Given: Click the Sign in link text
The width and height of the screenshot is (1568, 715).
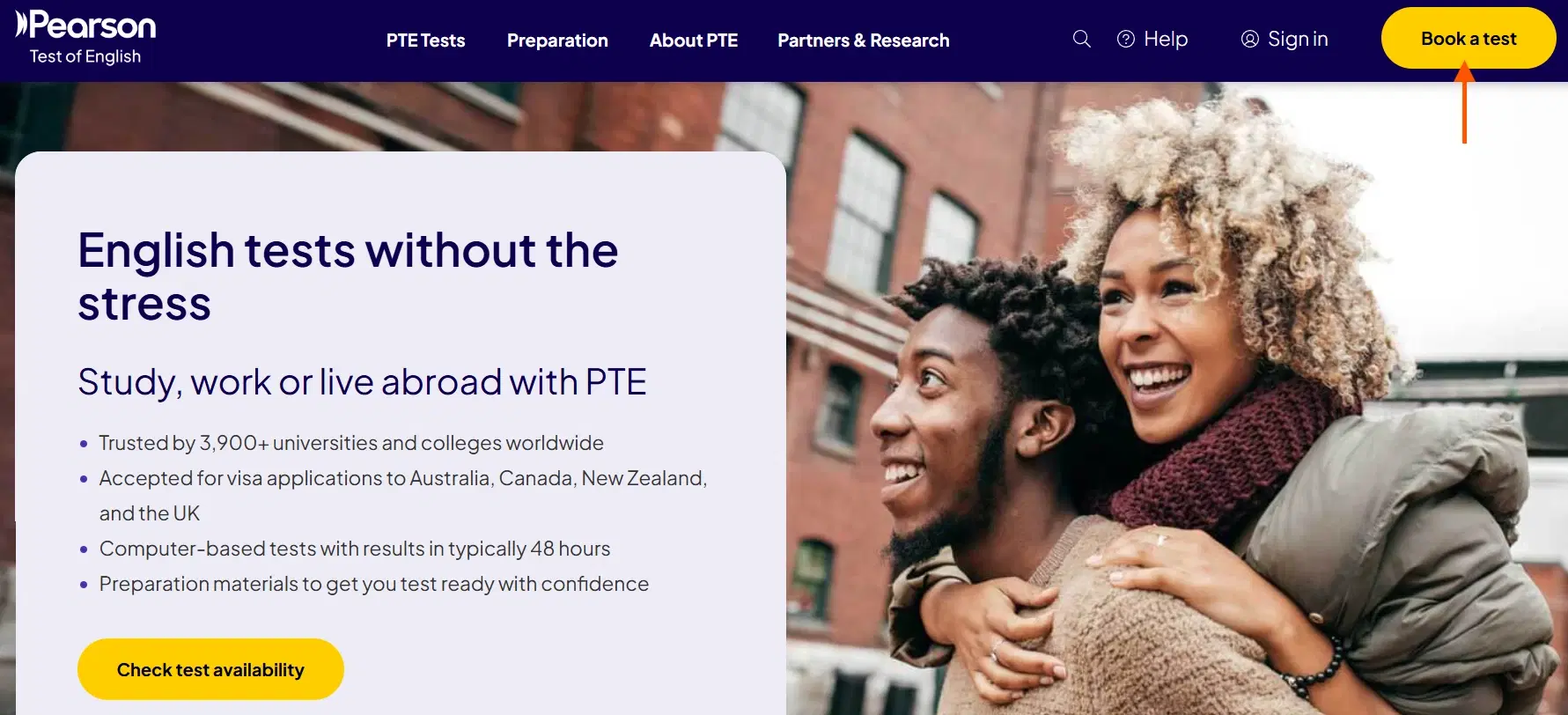Looking at the screenshot, I should (x=1298, y=39).
